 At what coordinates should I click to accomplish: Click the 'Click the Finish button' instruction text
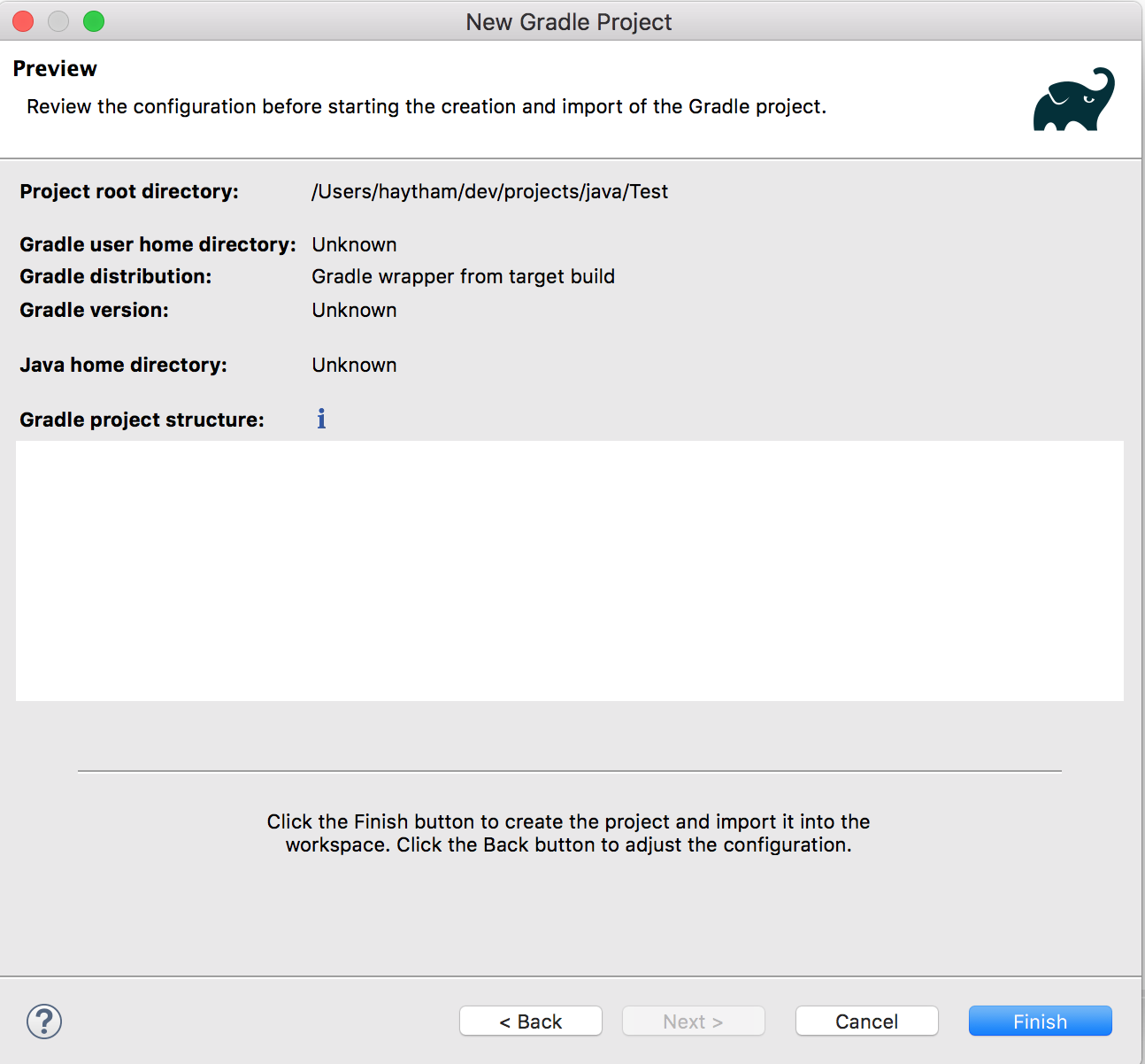[x=569, y=833]
